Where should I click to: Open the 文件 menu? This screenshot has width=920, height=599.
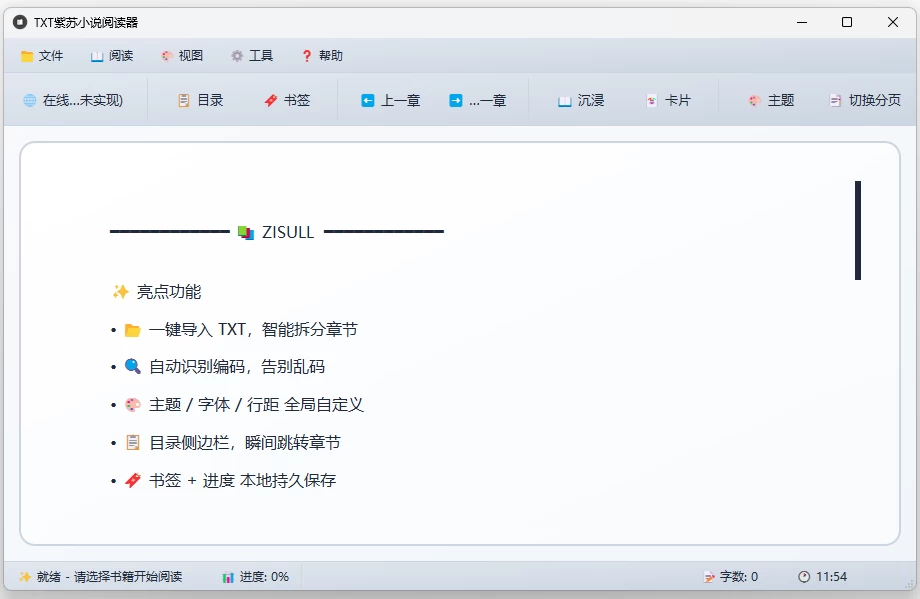[42, 56]
